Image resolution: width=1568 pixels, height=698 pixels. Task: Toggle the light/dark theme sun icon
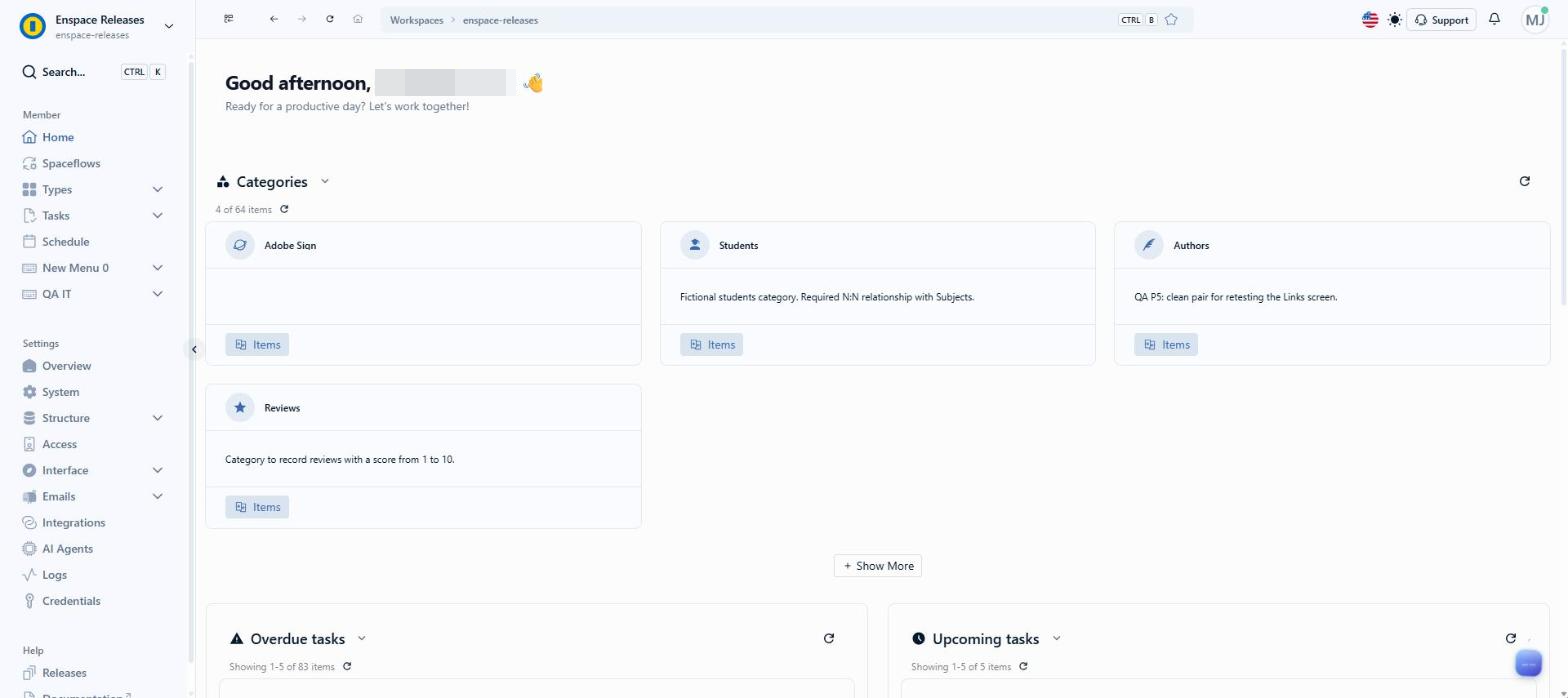click(1395, 19)
